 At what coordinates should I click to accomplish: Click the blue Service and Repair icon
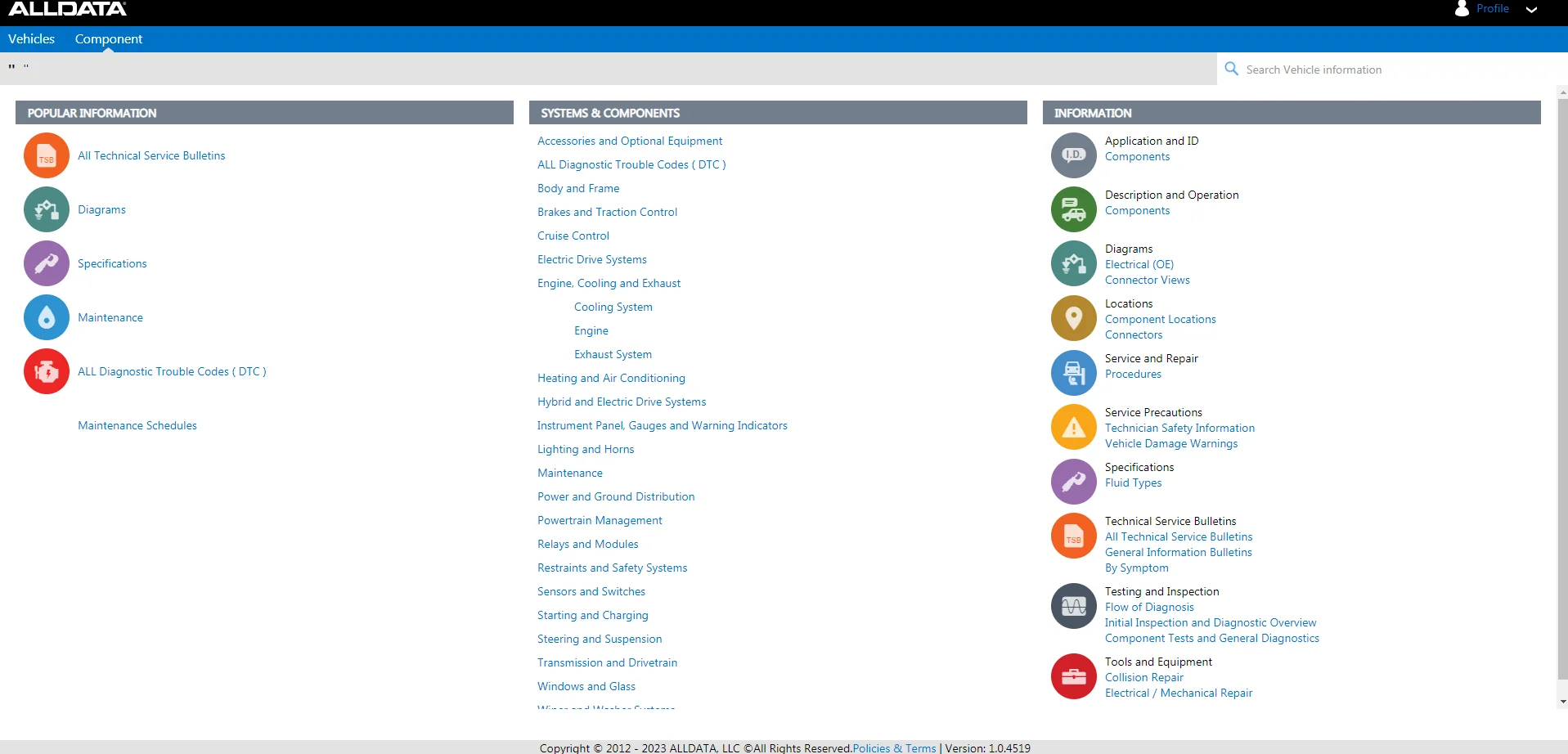pos(1074,373)
